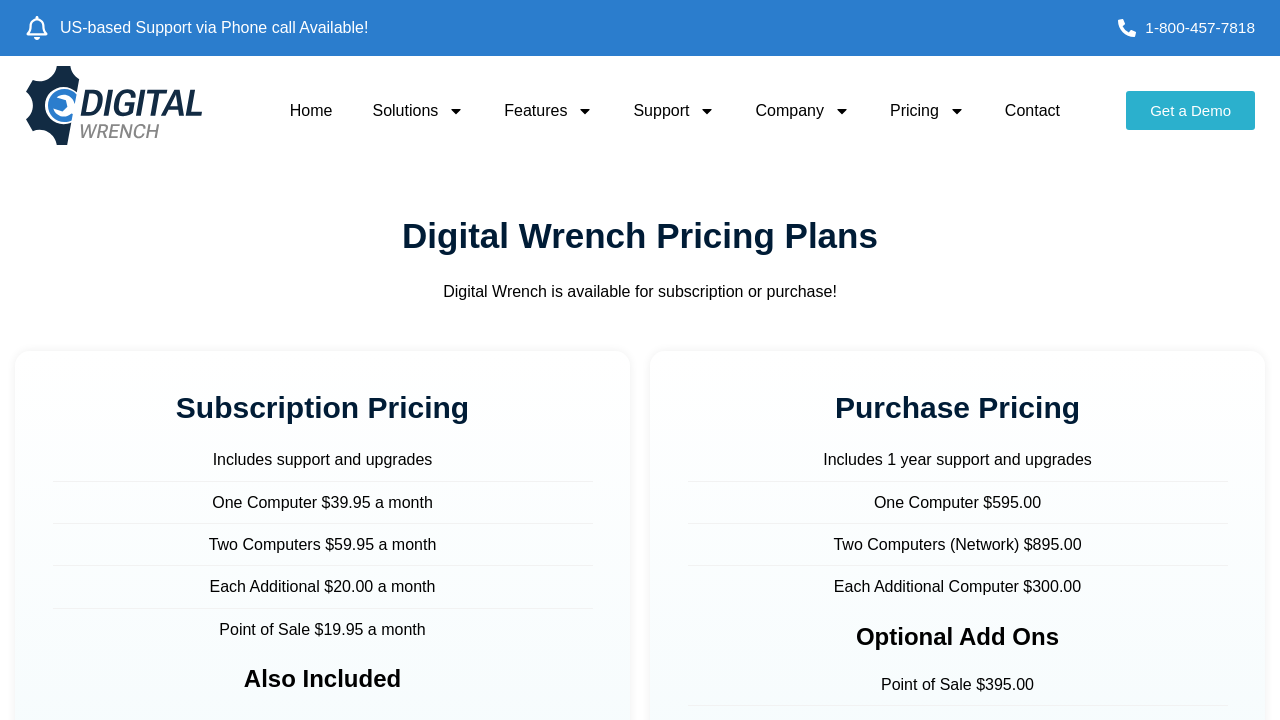Expand the Support dropdown arrow
Viewport: 1280px width, 720px height.
707,111
